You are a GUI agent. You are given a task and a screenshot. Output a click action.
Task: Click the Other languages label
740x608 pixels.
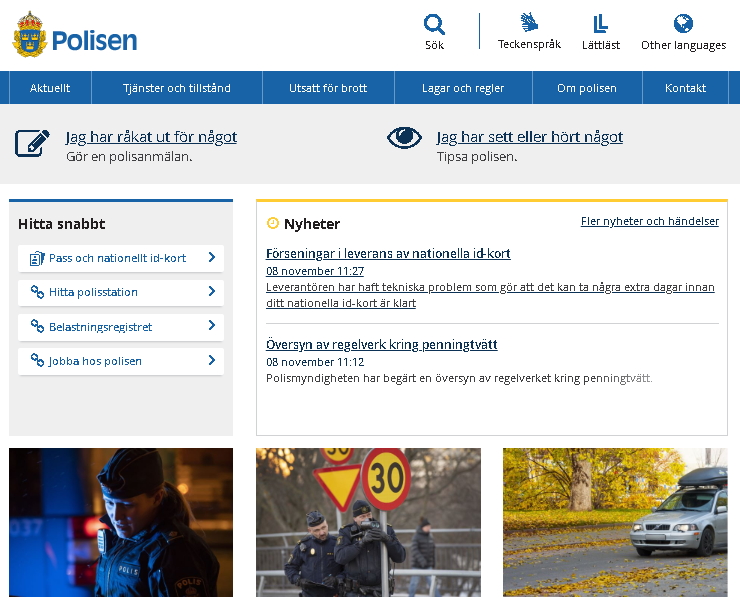click(683, 45)
